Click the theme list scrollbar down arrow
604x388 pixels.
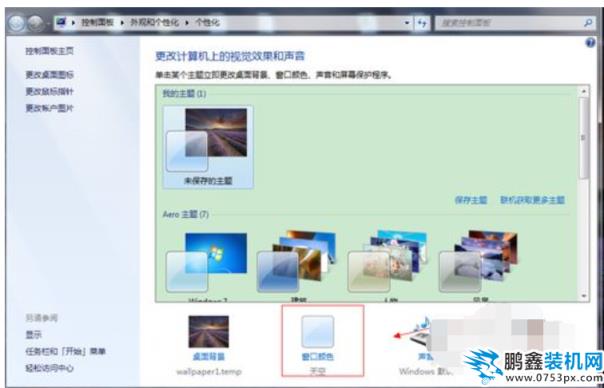(x=584, y=296)
